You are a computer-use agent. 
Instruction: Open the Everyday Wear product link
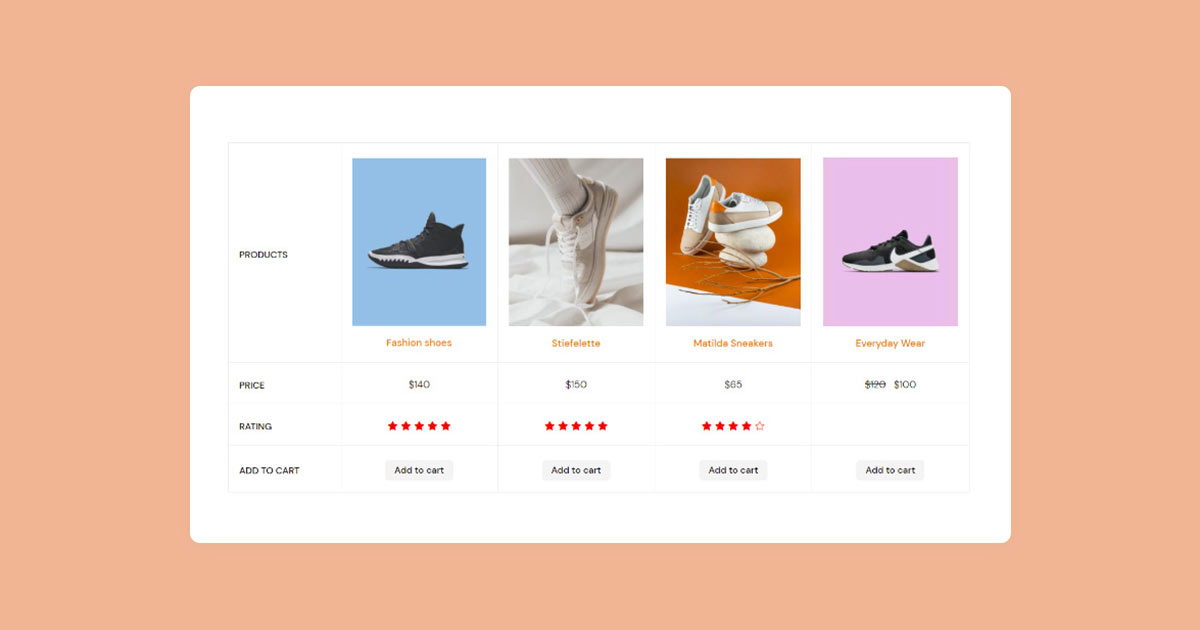pos(890,343)
